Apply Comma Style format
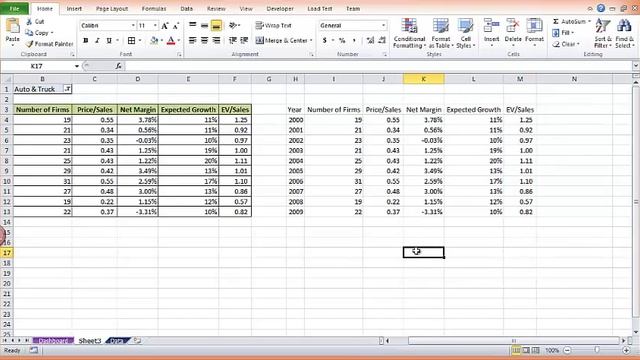640x360 pixels. point(354,40)
